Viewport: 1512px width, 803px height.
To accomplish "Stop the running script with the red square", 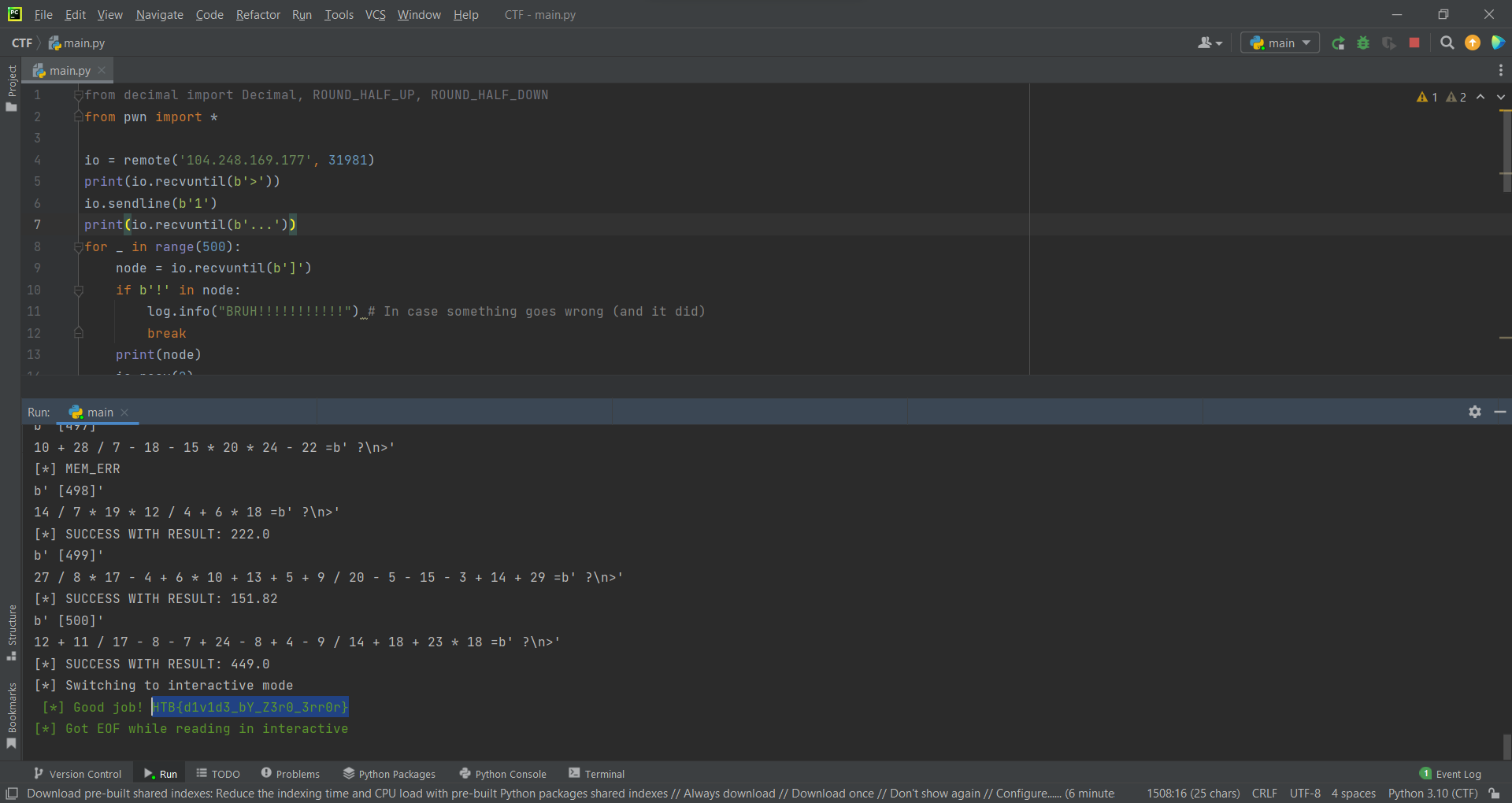I will pyautogui.click(x=1414, y=43).
